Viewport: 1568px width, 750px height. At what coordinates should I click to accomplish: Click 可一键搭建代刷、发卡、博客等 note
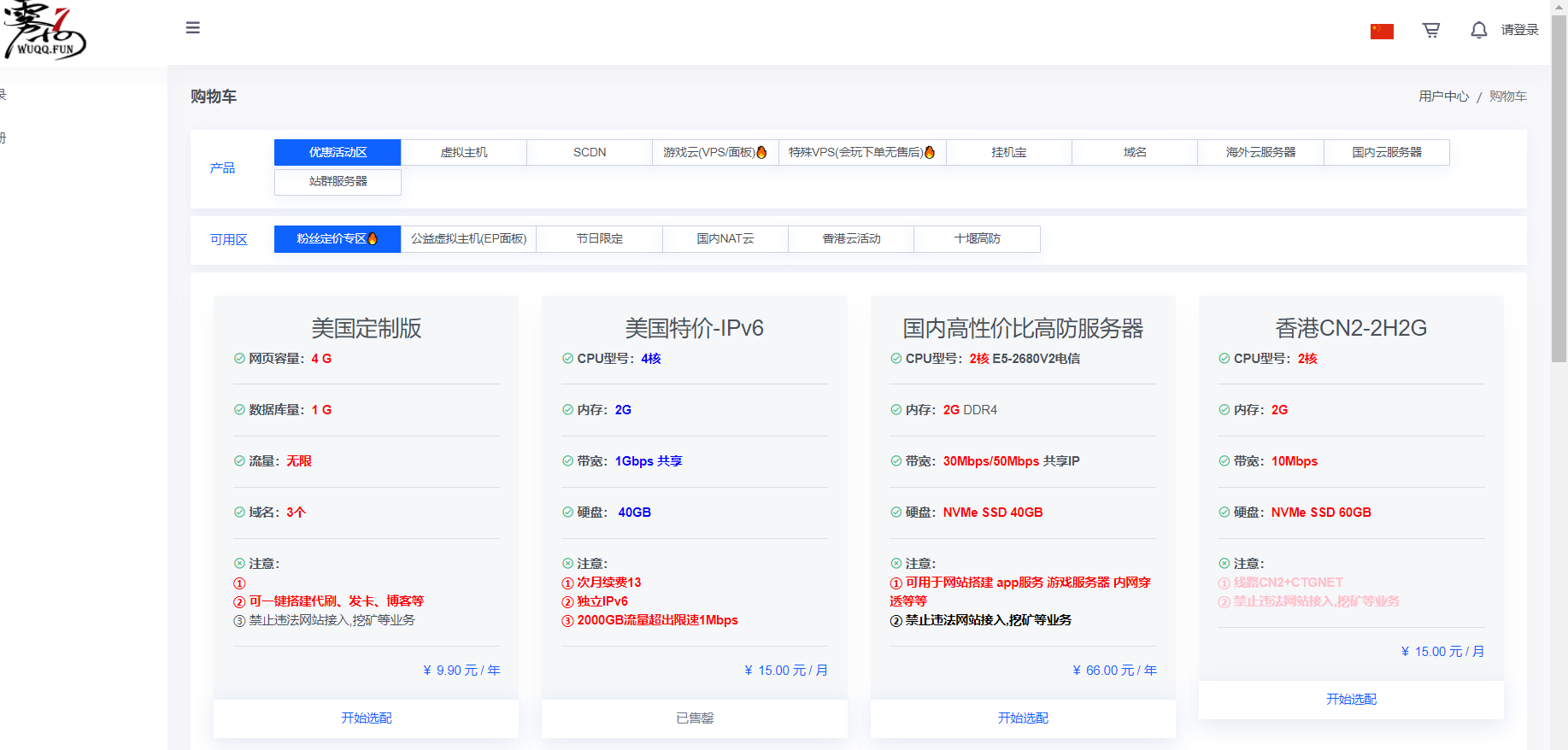pyautogui.click(x=336, y=601)
